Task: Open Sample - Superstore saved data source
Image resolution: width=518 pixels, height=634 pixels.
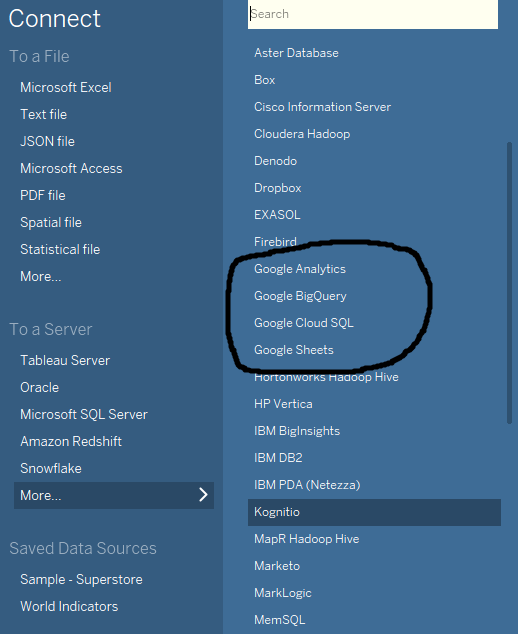Action: (x=81, y=579)
